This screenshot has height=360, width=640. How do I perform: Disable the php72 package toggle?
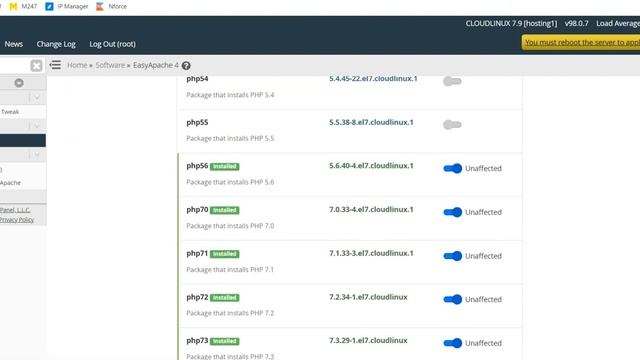click(452, 299)
